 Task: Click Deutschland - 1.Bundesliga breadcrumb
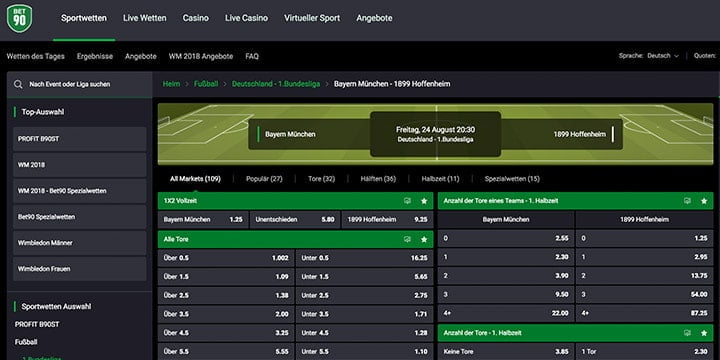click(276, 84)
